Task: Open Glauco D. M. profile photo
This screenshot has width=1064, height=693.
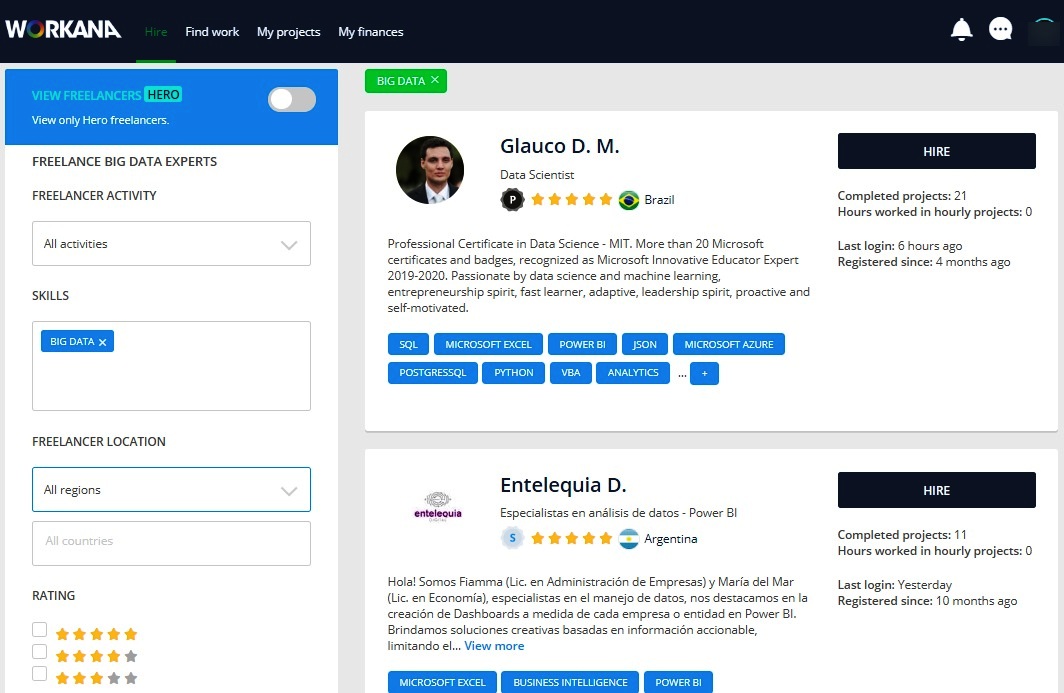Action: (x=430, y=170)
